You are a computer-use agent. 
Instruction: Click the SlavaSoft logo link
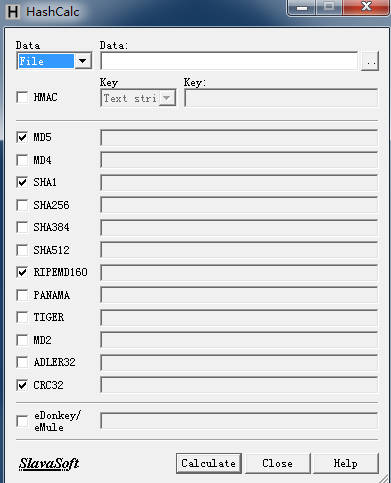pyautogui.click(x=49, y=464)
